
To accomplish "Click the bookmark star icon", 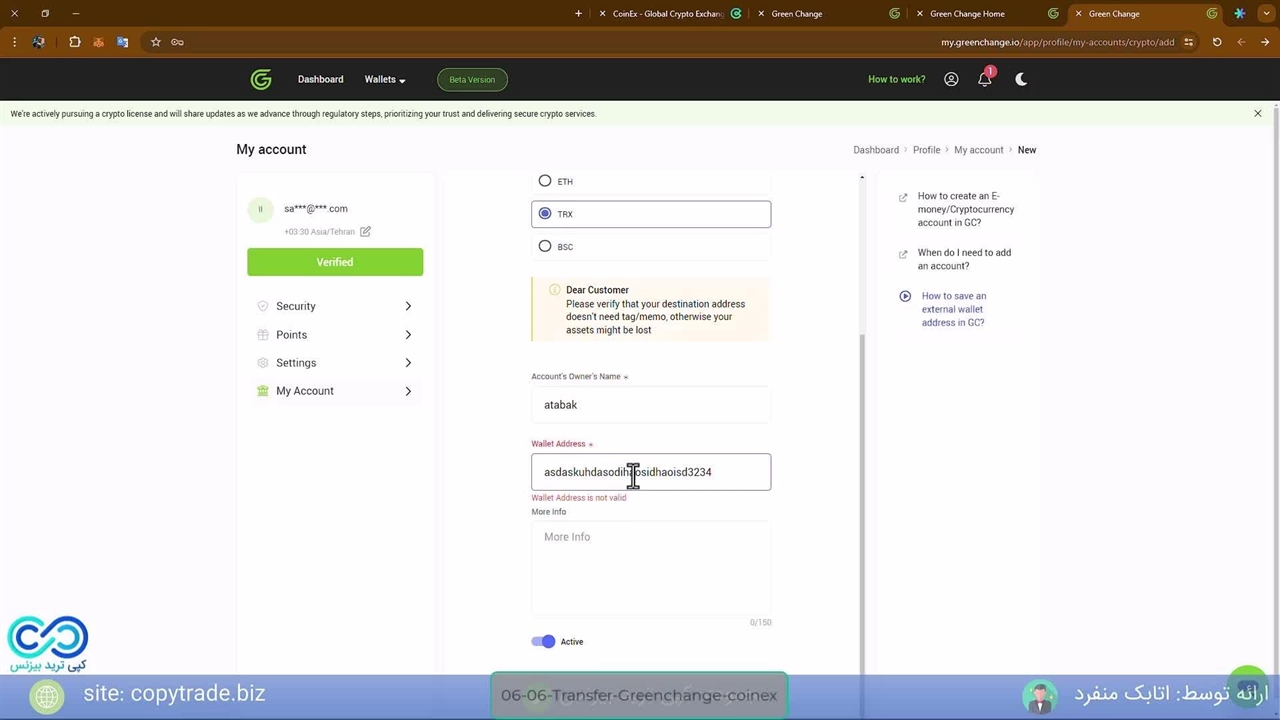I will point(156,42).
